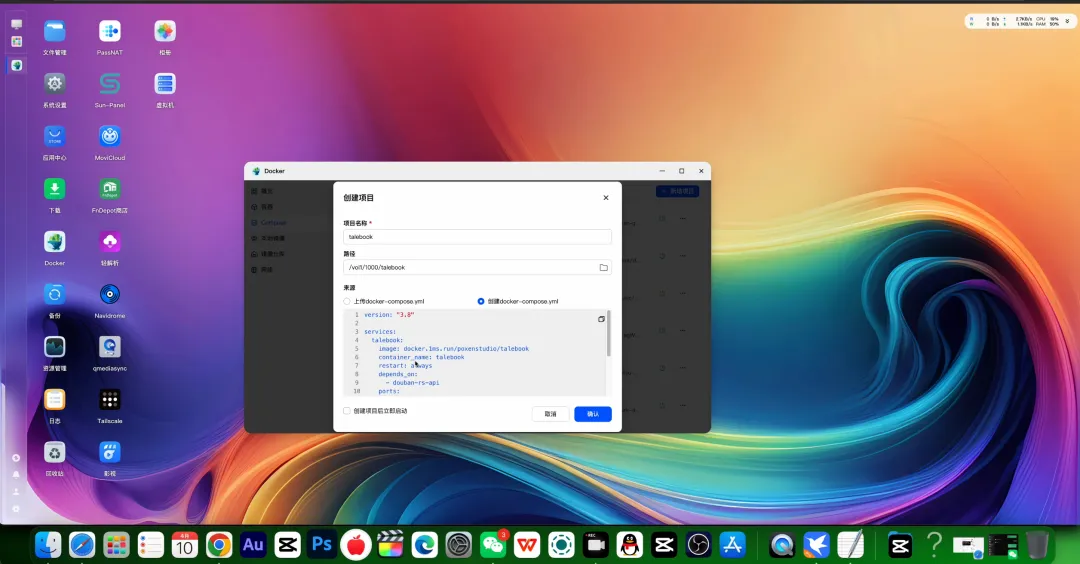Viewport: 1080px width, 564px height.
Task: Open the Trash in the dock
Action: tap(1037, 545)
